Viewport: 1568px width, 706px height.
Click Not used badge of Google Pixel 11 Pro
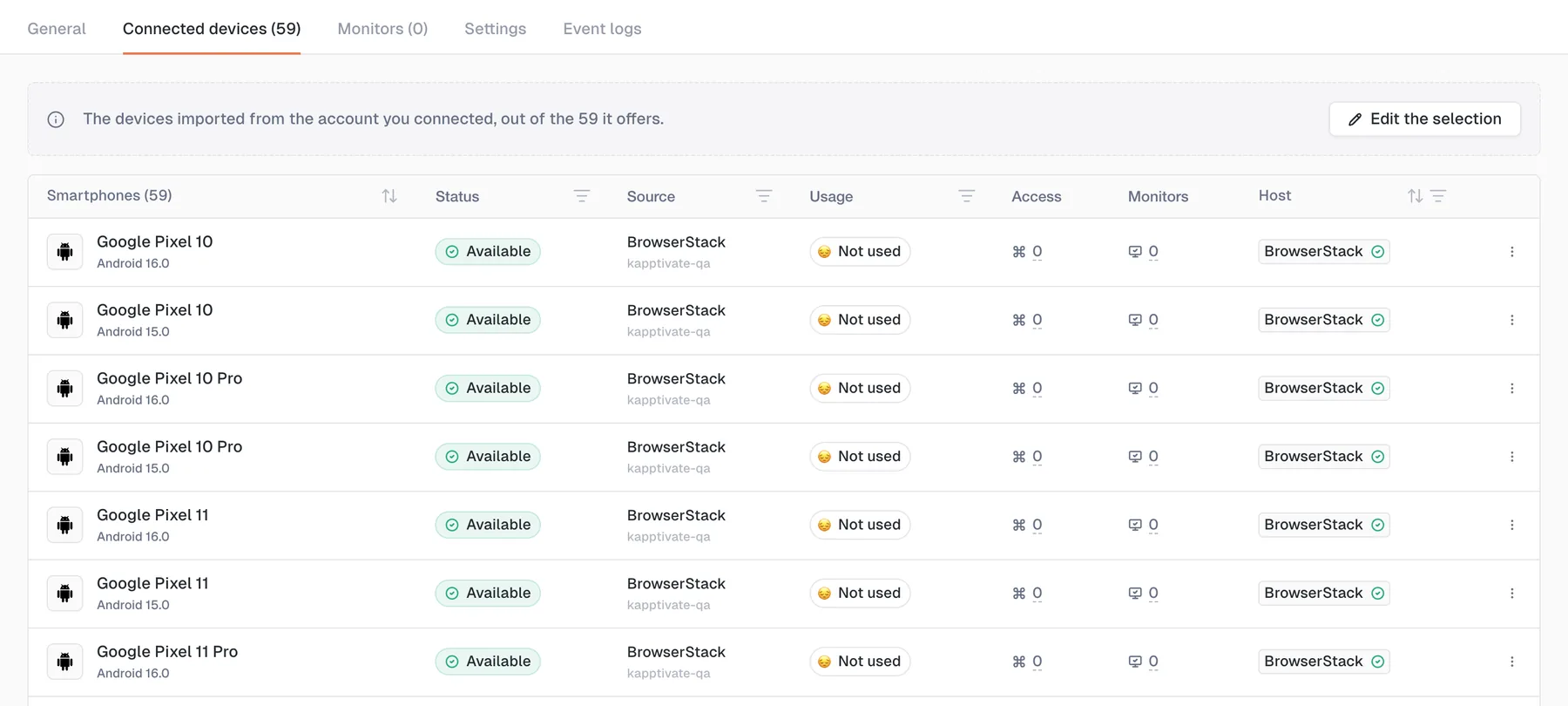[860, 662]
